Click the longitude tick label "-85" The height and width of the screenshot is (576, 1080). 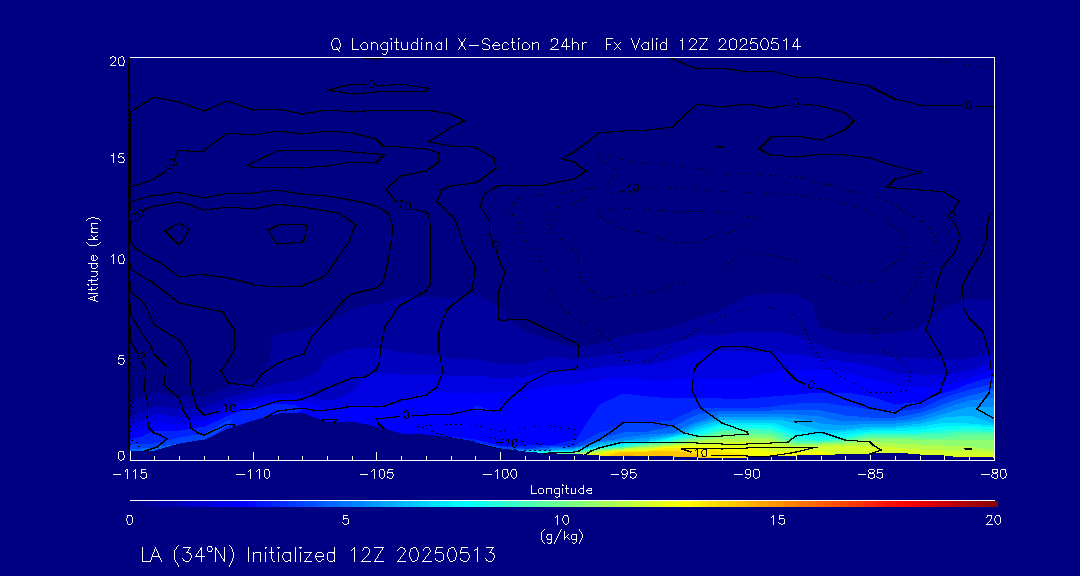click(x=871, y=475)
